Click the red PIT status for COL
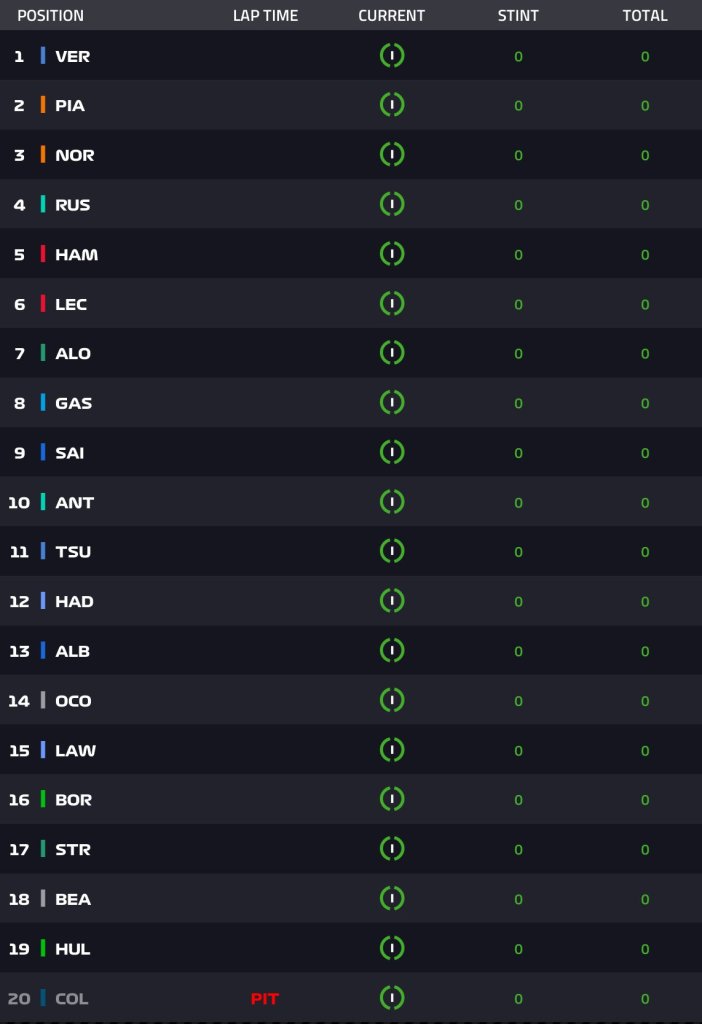The image size is (702, 1024). tap(264, 999)
